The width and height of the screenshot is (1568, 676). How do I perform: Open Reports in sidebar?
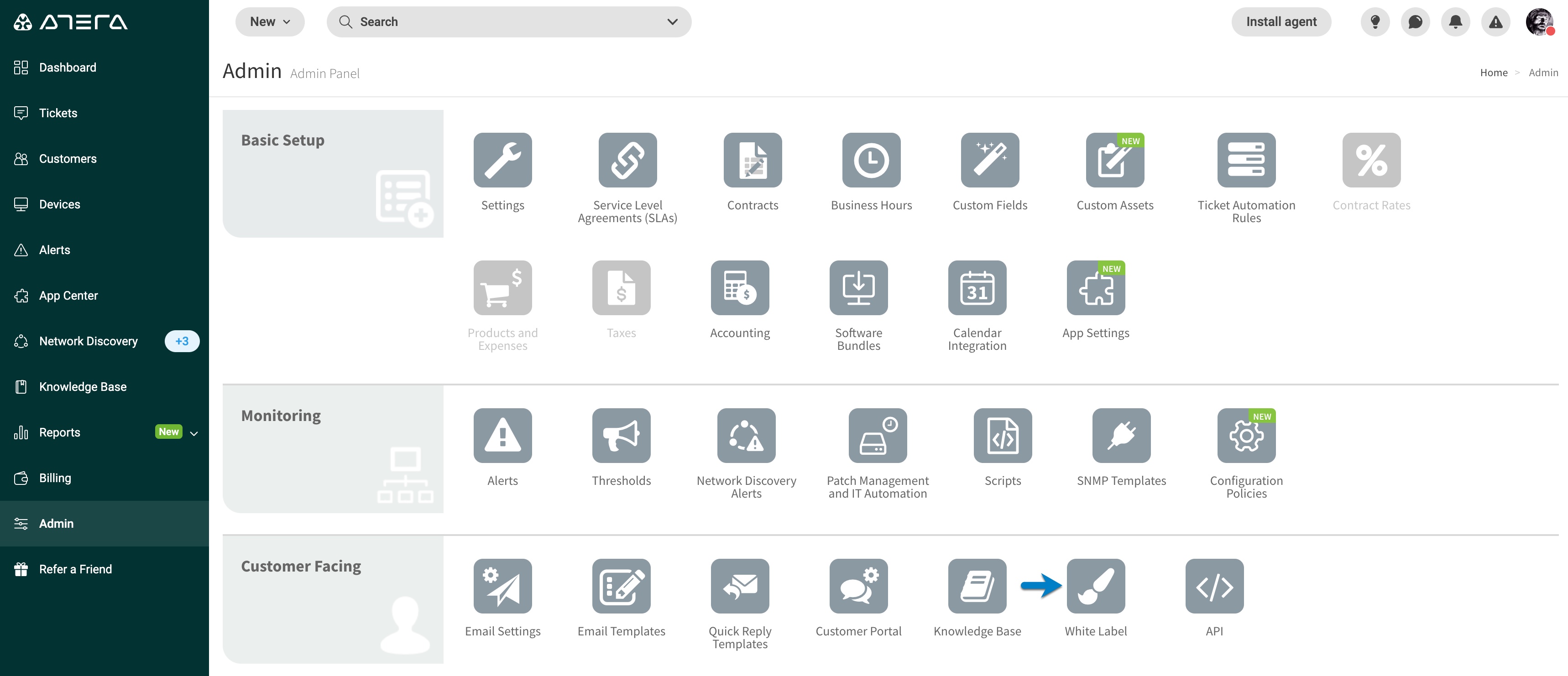pyautogui.click(x=104, y=432)
